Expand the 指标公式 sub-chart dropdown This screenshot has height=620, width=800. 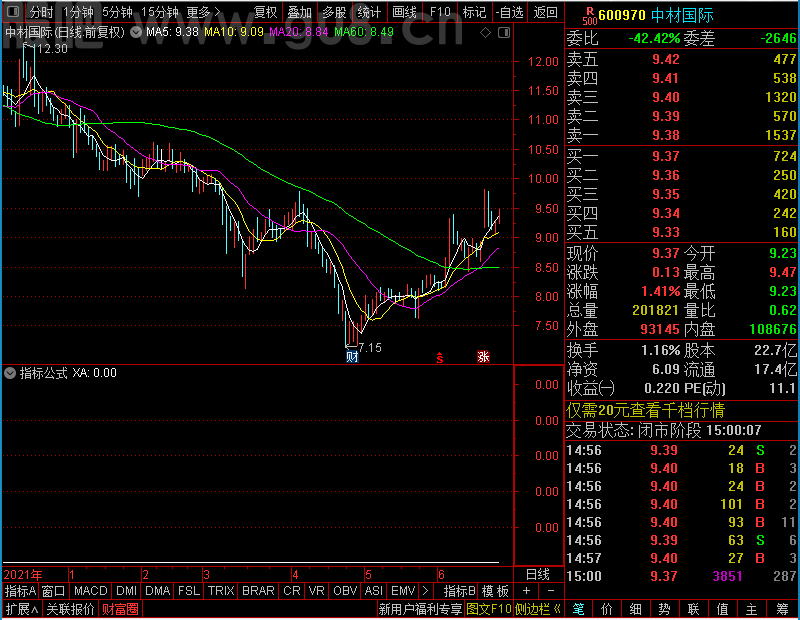tap(10, 373)
